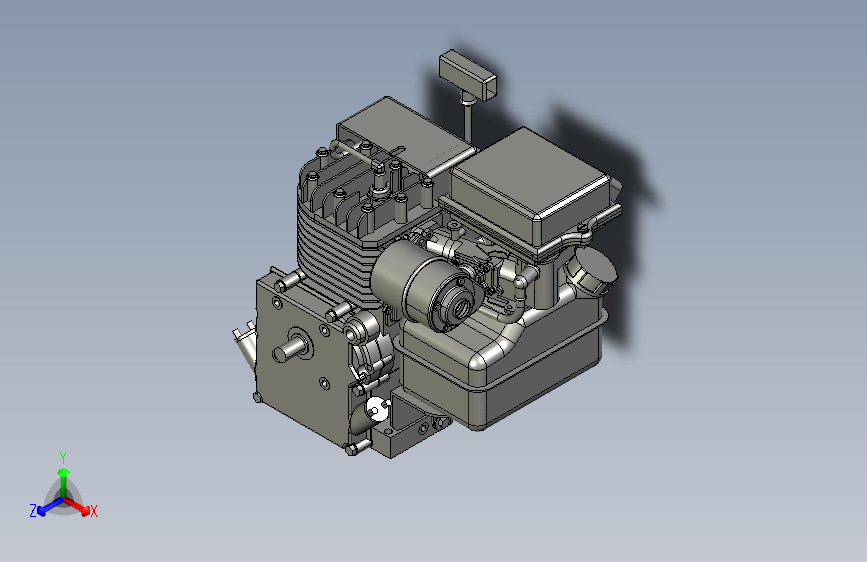Click the red X axis arrow of triad
Image resolution: width=867 pixels, height=562 pixels.
tap(77, 506)
